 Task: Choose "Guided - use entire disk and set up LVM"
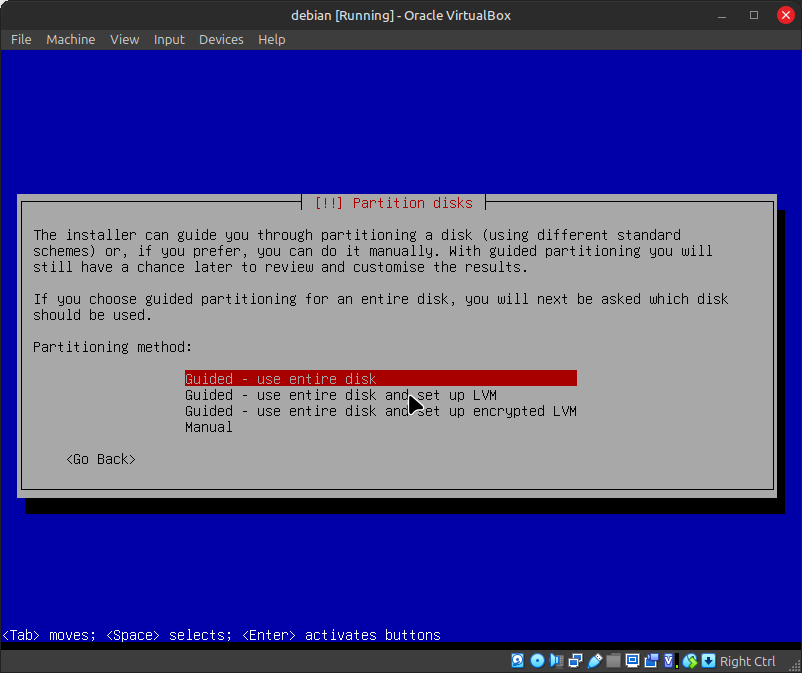(340, 395)
